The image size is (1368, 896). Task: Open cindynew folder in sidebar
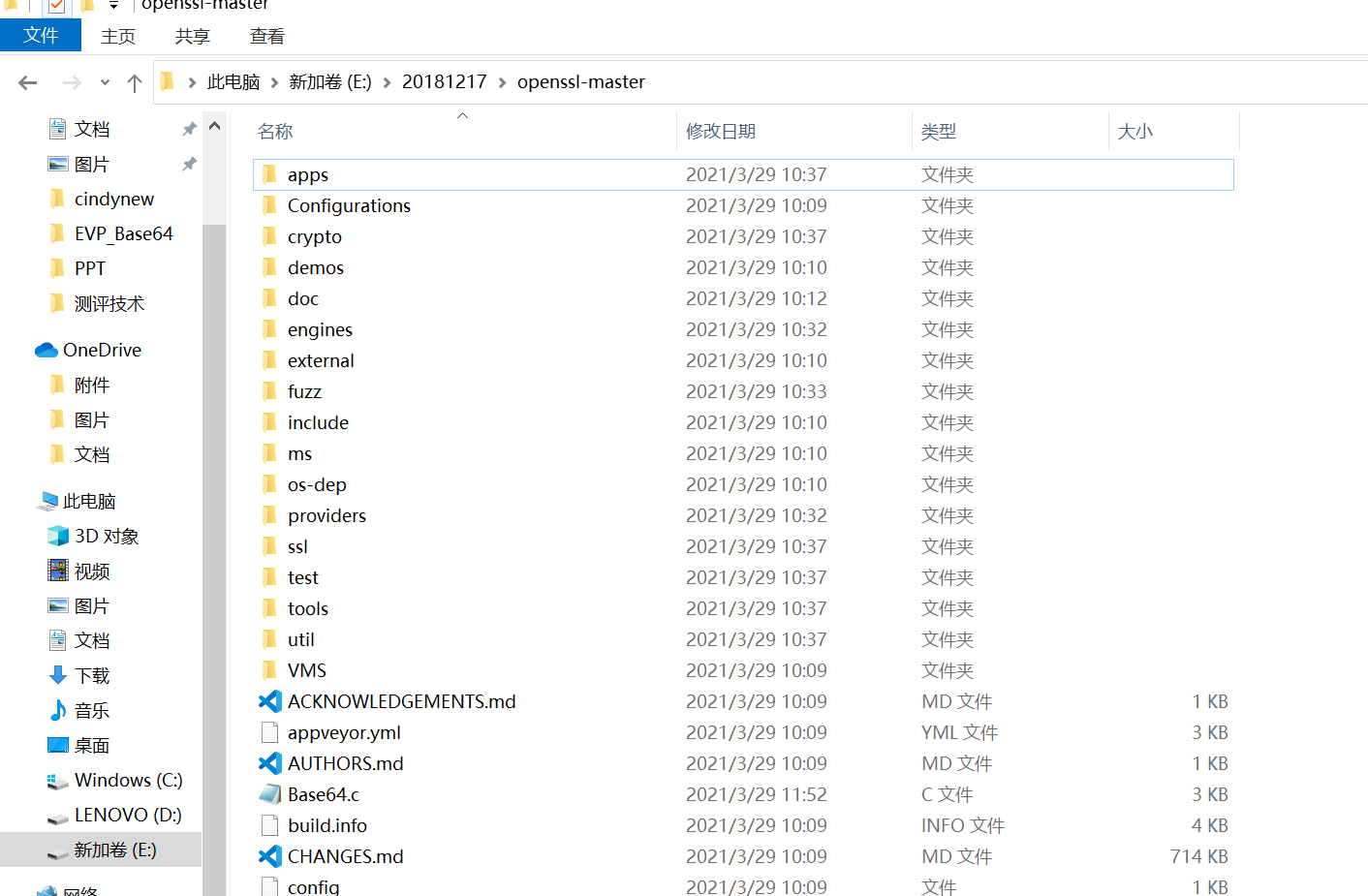pyautogui.click(x=114, y=199)
